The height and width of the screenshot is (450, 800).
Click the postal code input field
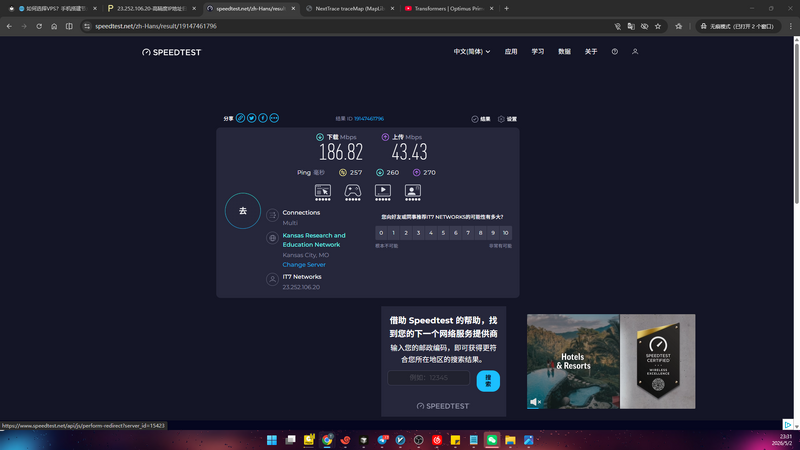pyautogui.click(x=429, y=378)
